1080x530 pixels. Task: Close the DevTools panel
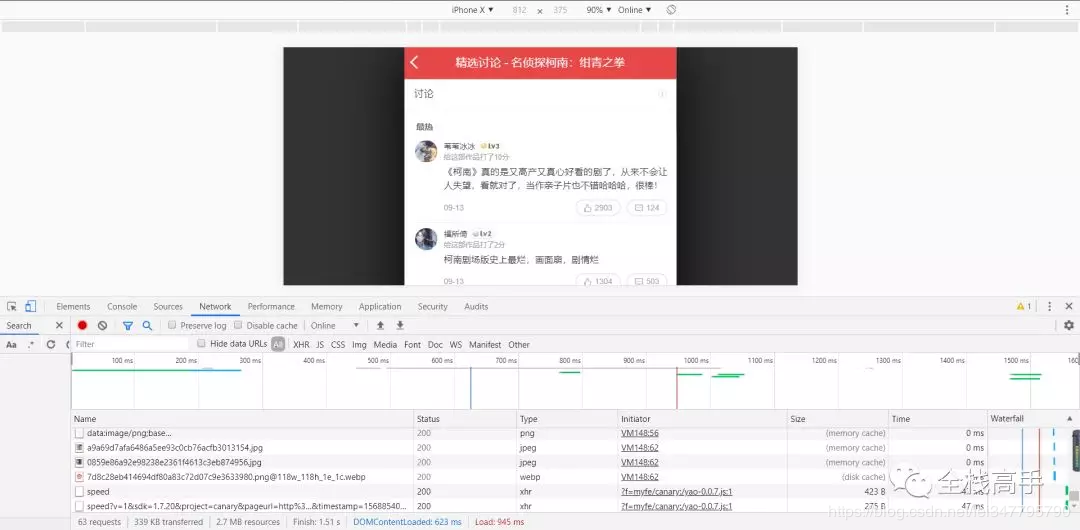1068,306
